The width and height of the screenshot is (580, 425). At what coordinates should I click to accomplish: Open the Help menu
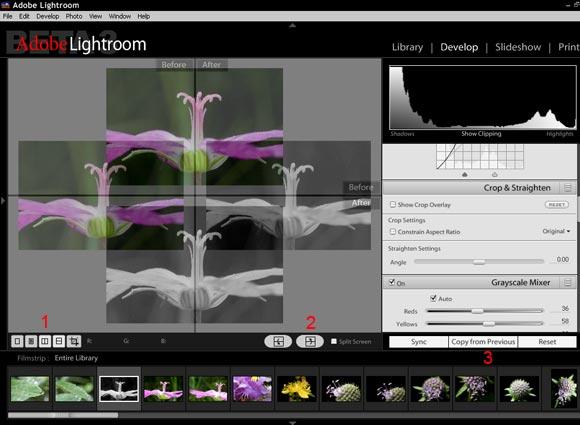(144, 16)
